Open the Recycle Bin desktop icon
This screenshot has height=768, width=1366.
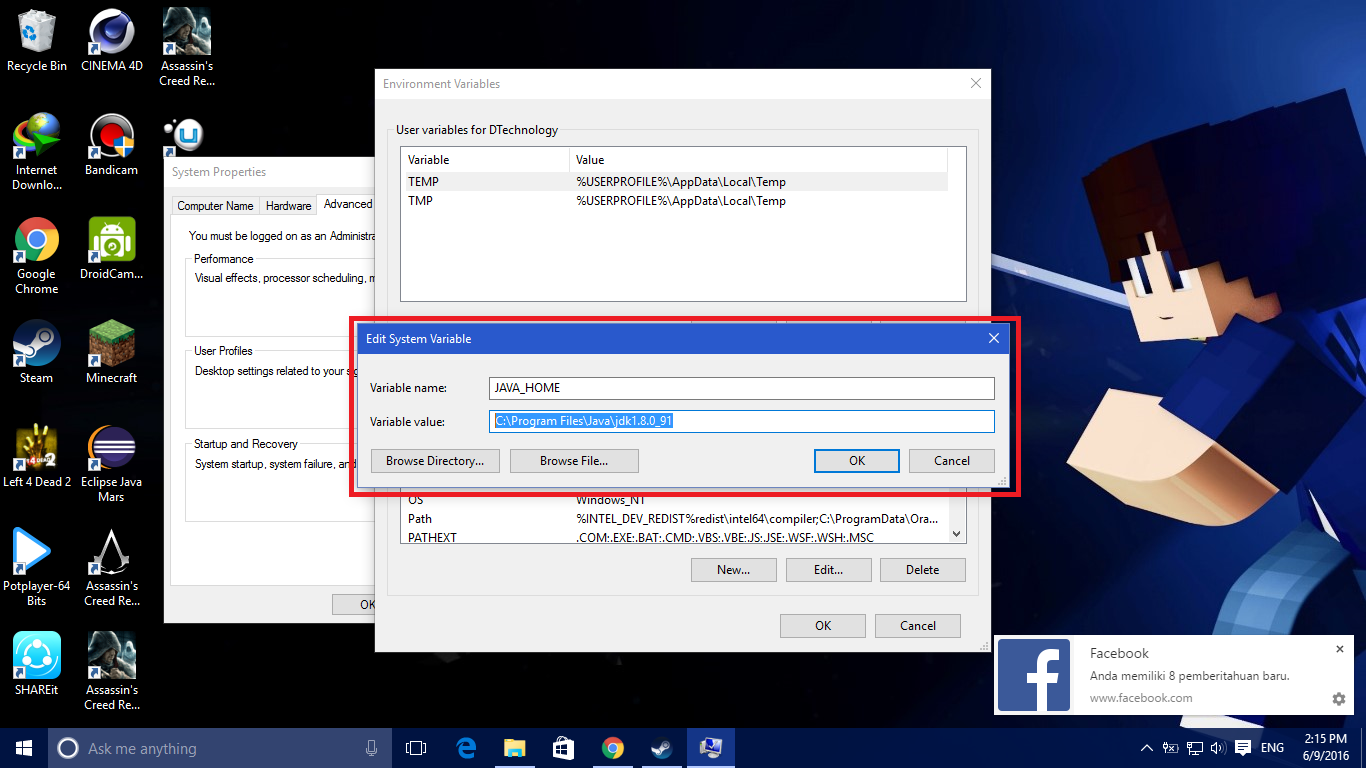point(37,41)
